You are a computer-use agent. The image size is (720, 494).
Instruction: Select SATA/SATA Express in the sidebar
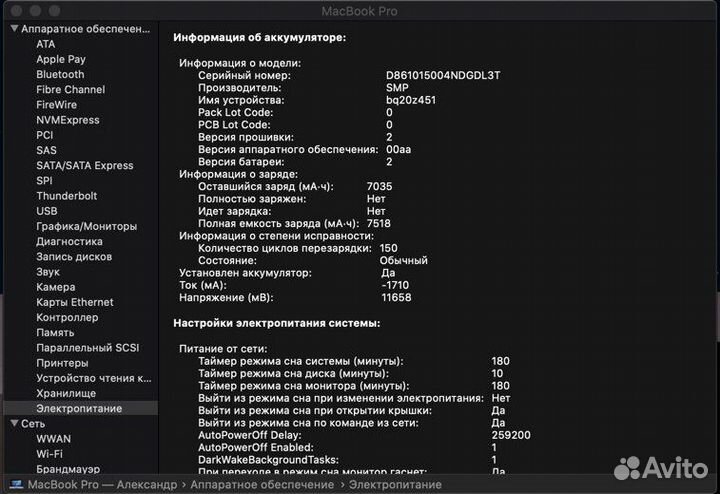coord(85,165)
